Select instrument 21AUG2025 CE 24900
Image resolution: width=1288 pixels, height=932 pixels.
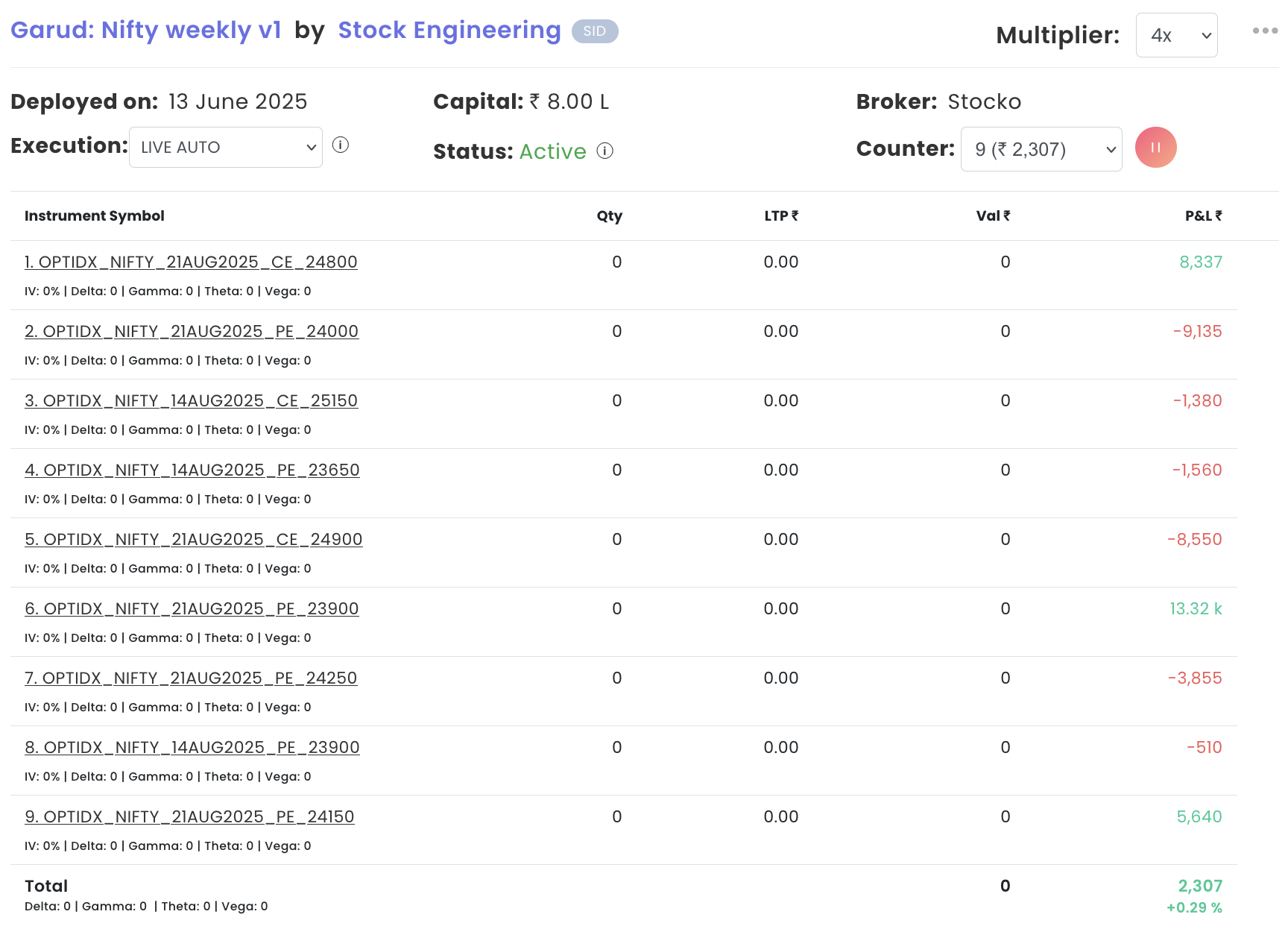194,540
